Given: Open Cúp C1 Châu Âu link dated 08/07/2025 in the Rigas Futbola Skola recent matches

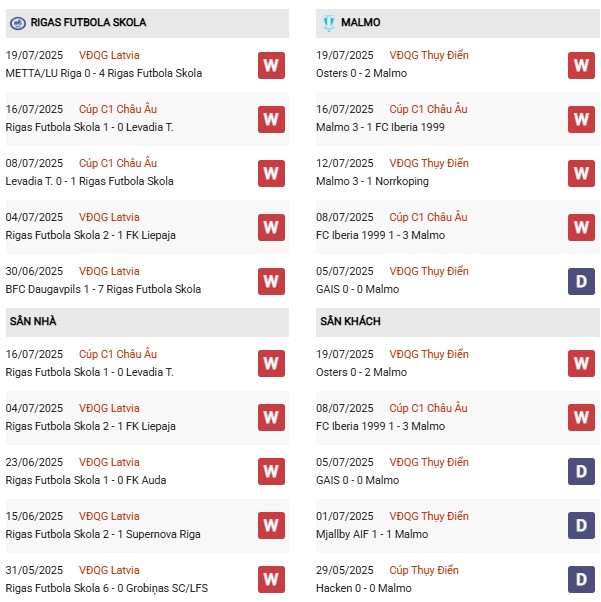Looking at the screenshot, I should [x=122, y=163].
